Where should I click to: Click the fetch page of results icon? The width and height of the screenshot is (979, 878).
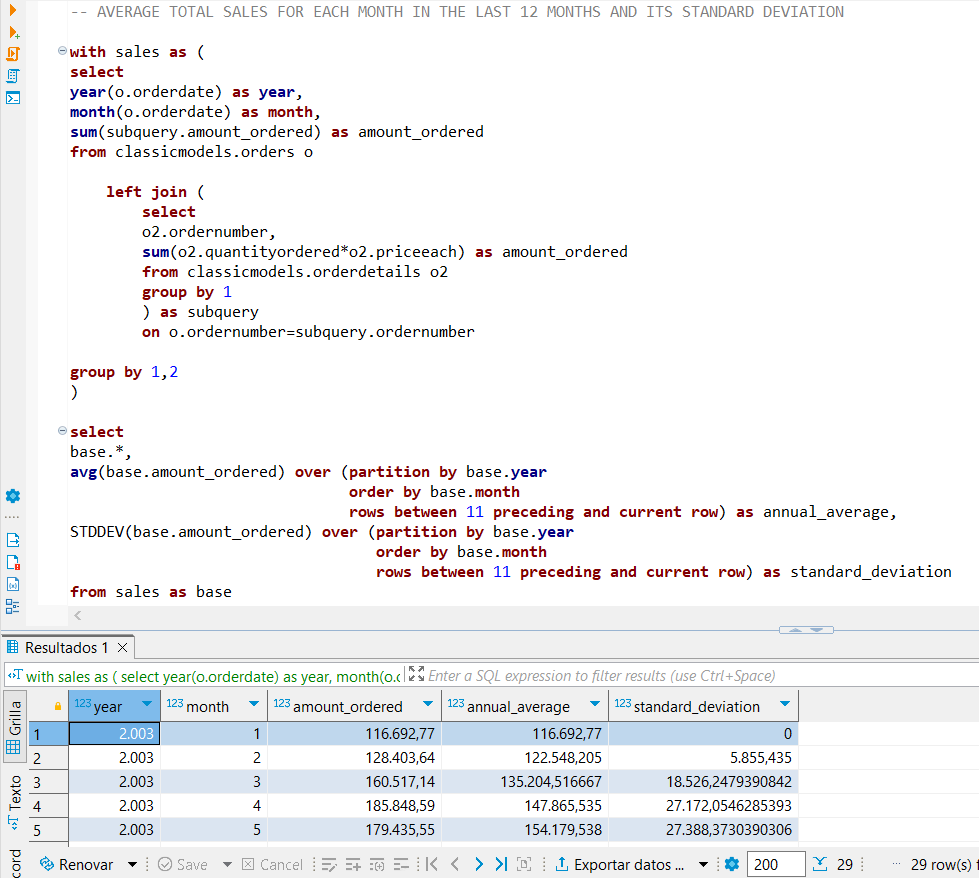pos(524,864)
